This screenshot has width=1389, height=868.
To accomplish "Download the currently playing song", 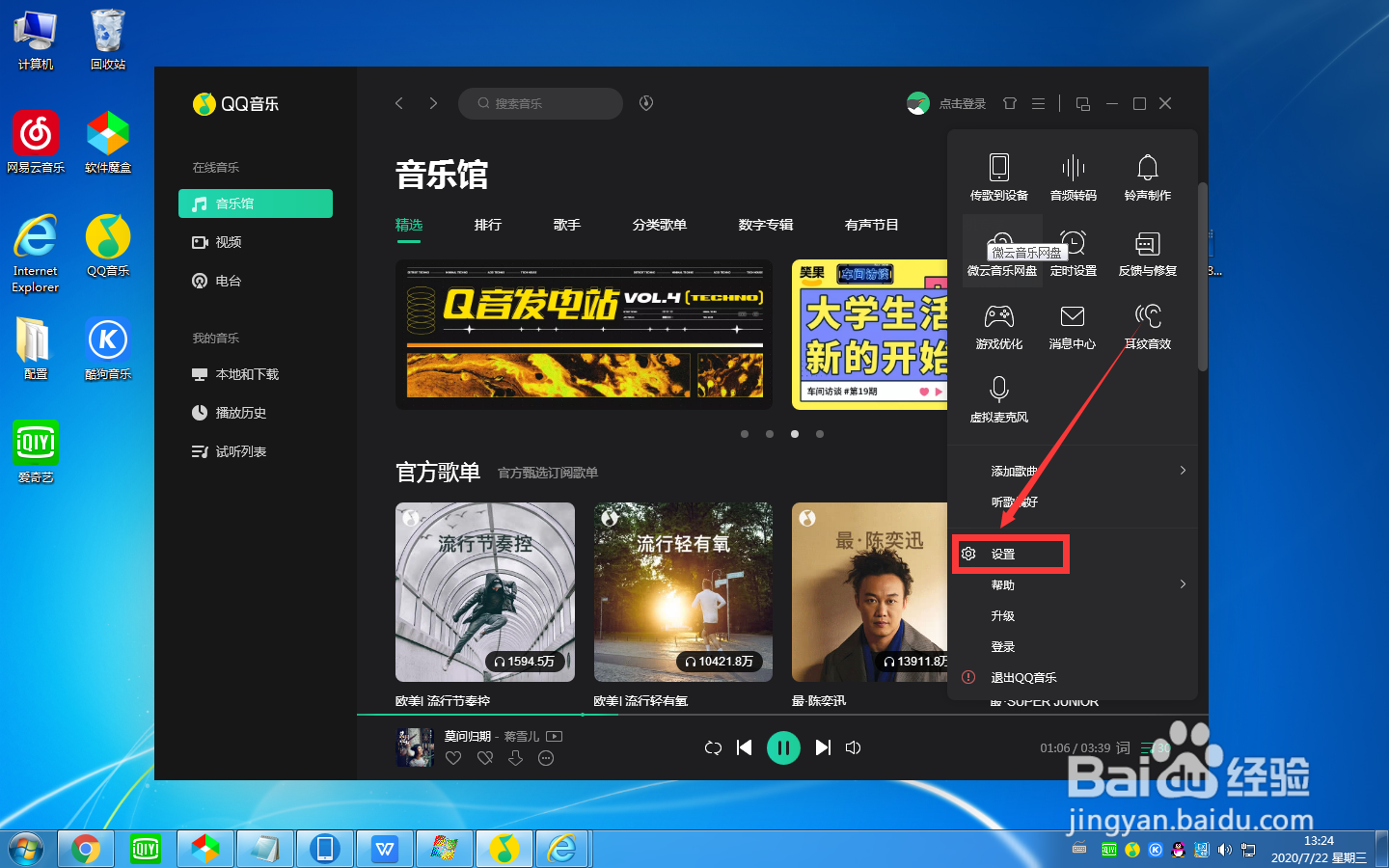I will pos(516,758).
